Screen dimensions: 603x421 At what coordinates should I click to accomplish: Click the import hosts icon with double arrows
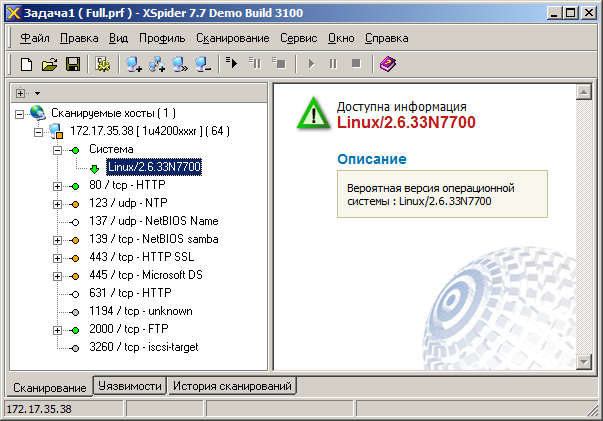point(180,64)
